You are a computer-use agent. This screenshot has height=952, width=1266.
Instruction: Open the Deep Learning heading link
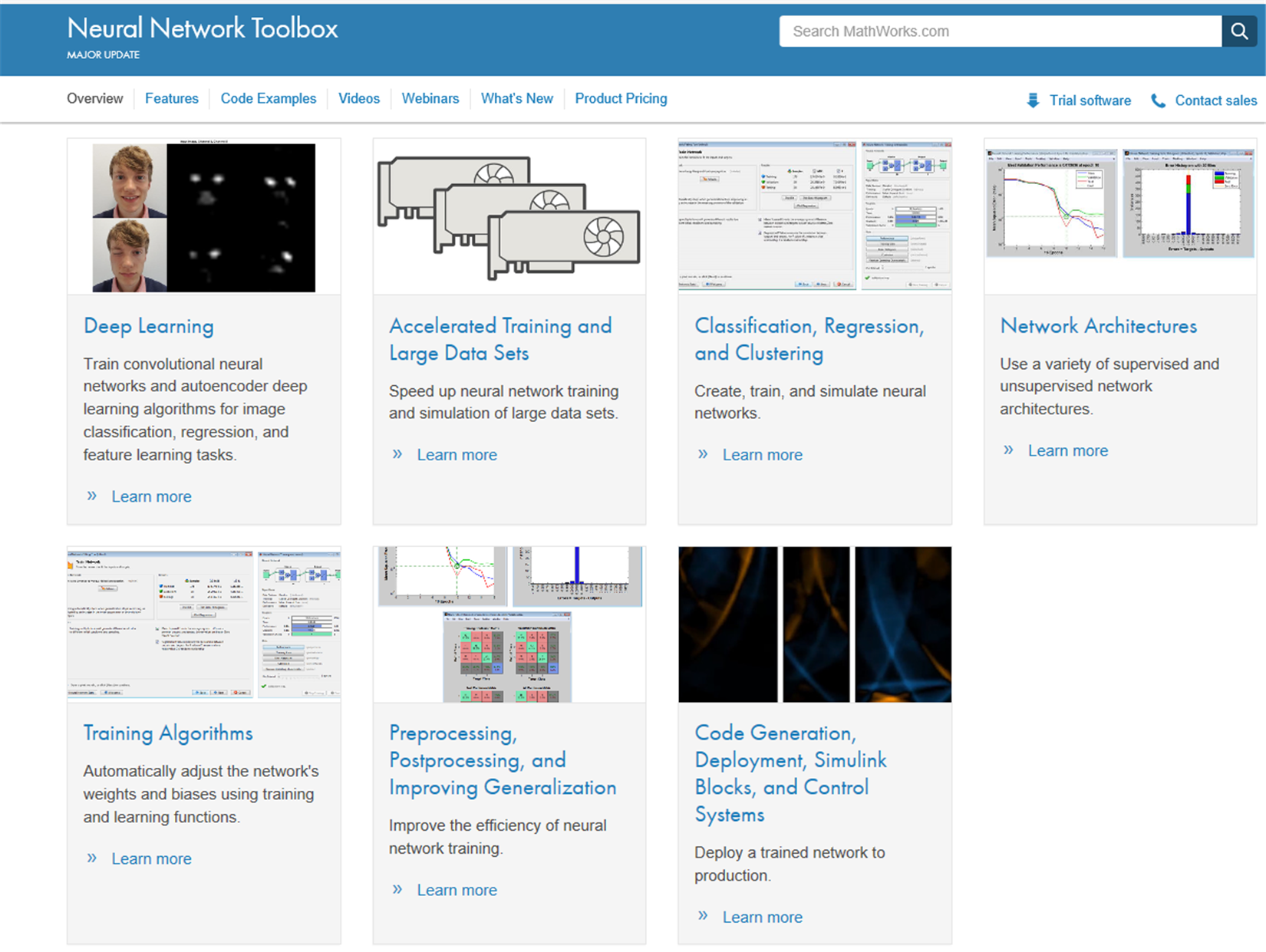tap(149, 326)
